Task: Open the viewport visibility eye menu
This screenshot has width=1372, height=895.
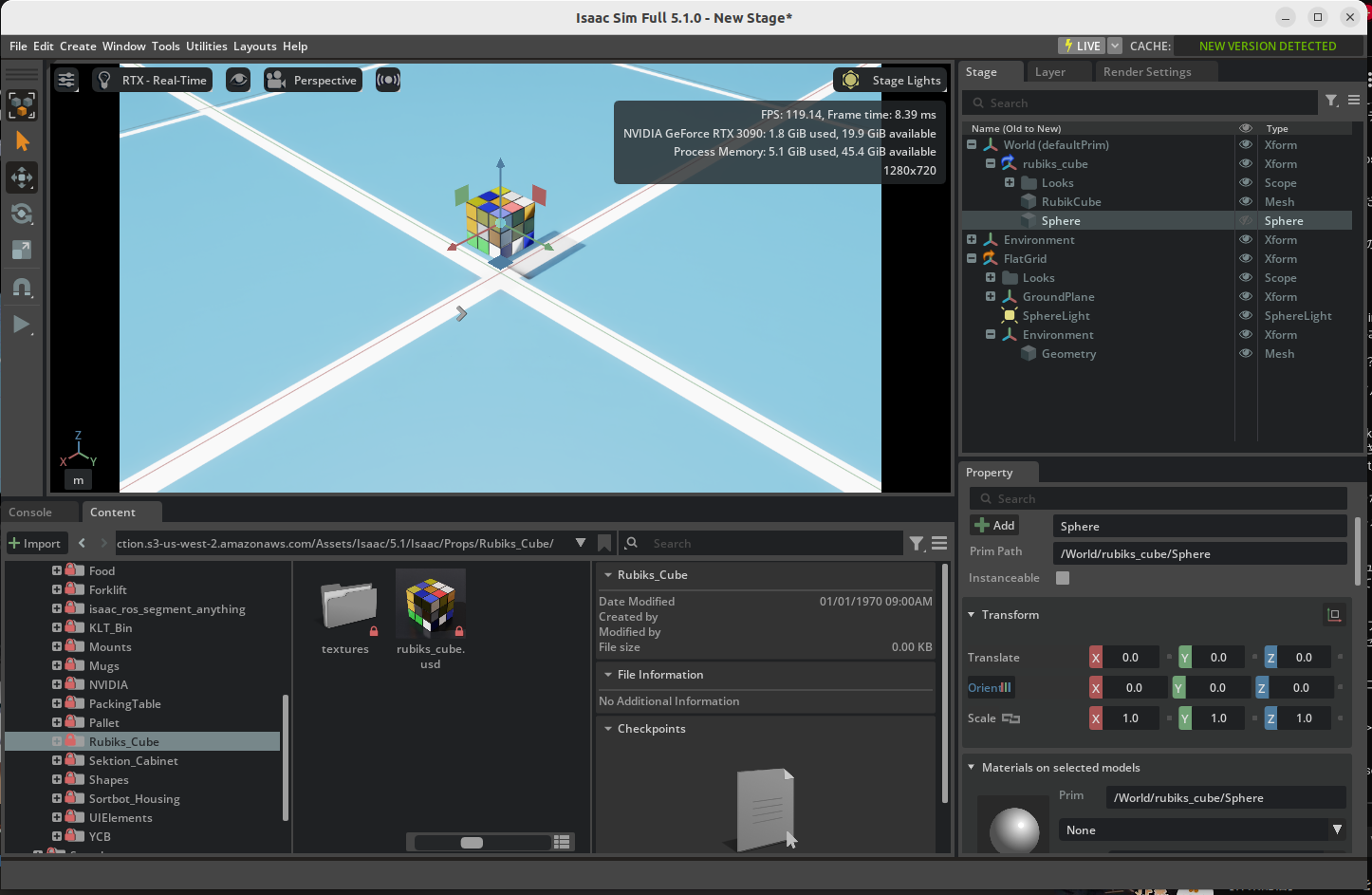Action: tap(238, 80)
